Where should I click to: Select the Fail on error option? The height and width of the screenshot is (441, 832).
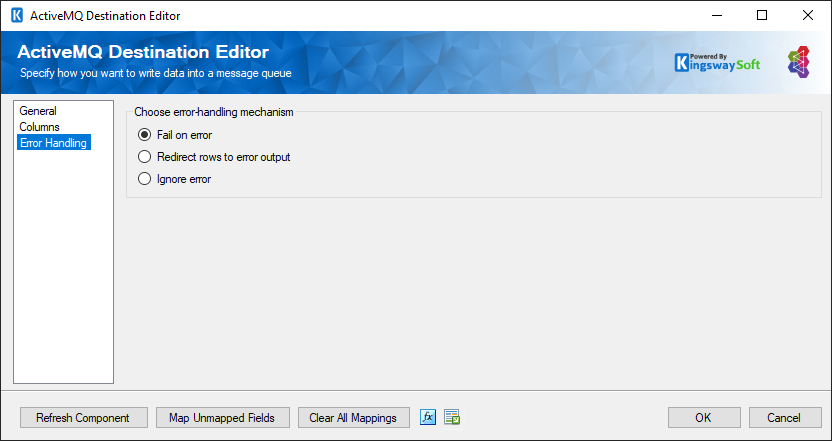coord(175,135)
